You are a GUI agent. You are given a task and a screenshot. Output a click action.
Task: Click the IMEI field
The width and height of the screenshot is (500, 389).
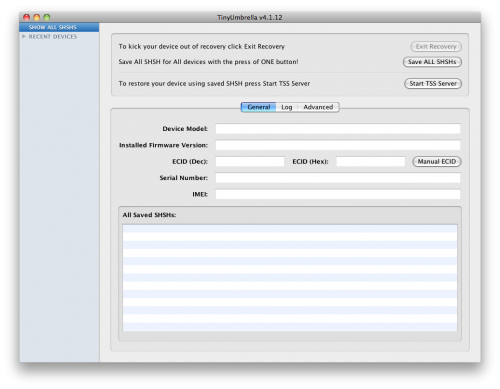(338, 194)
